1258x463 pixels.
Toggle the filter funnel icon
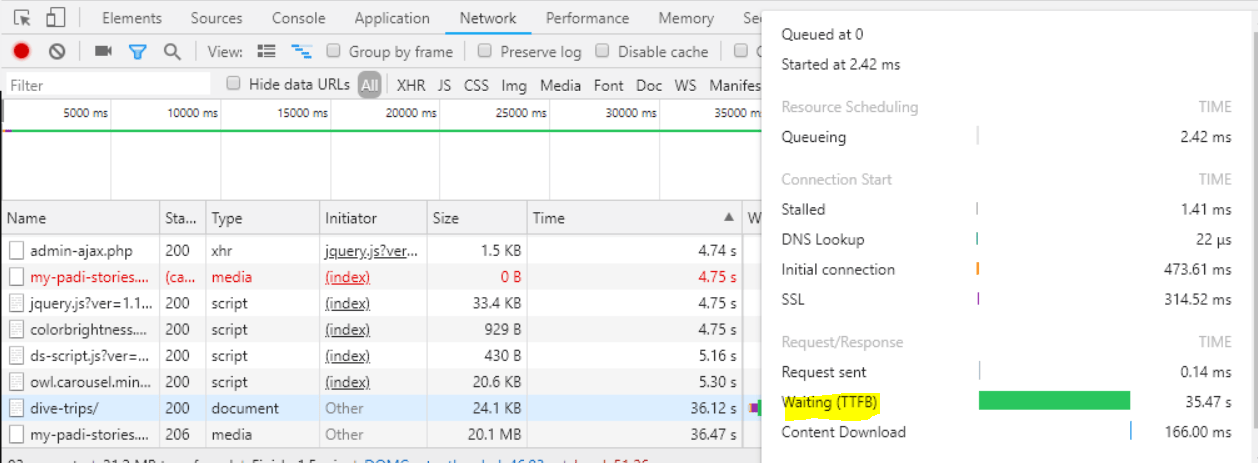138,51
